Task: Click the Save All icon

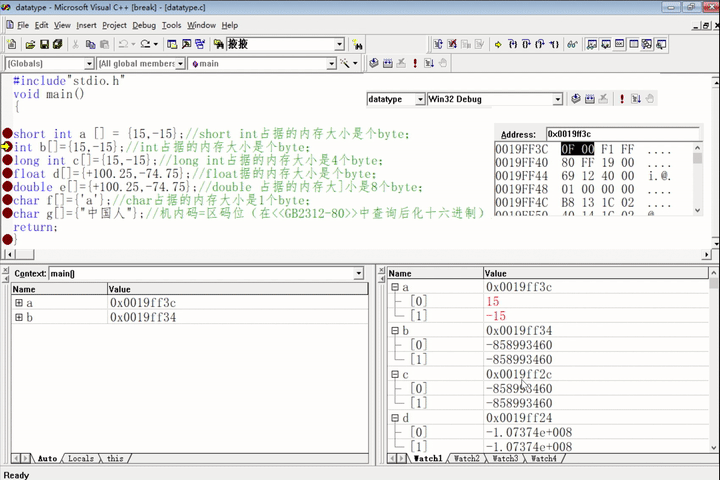Action: click(x=57, y=44)
